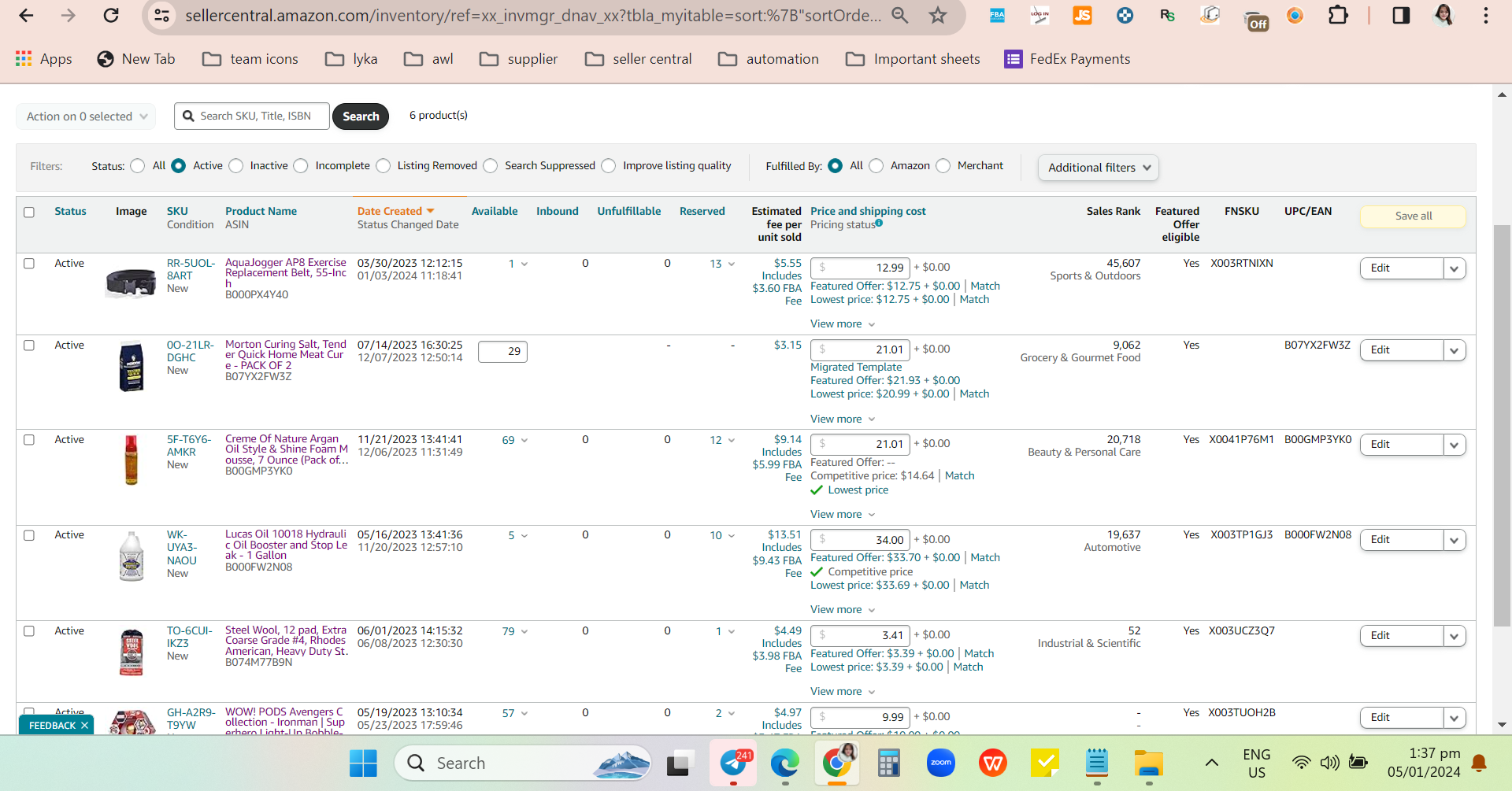The width and height of the screenshot is (1512, 791).
Task: Open Edit dropdown arrow for Steel Wool row
Action: (1455, 636)
